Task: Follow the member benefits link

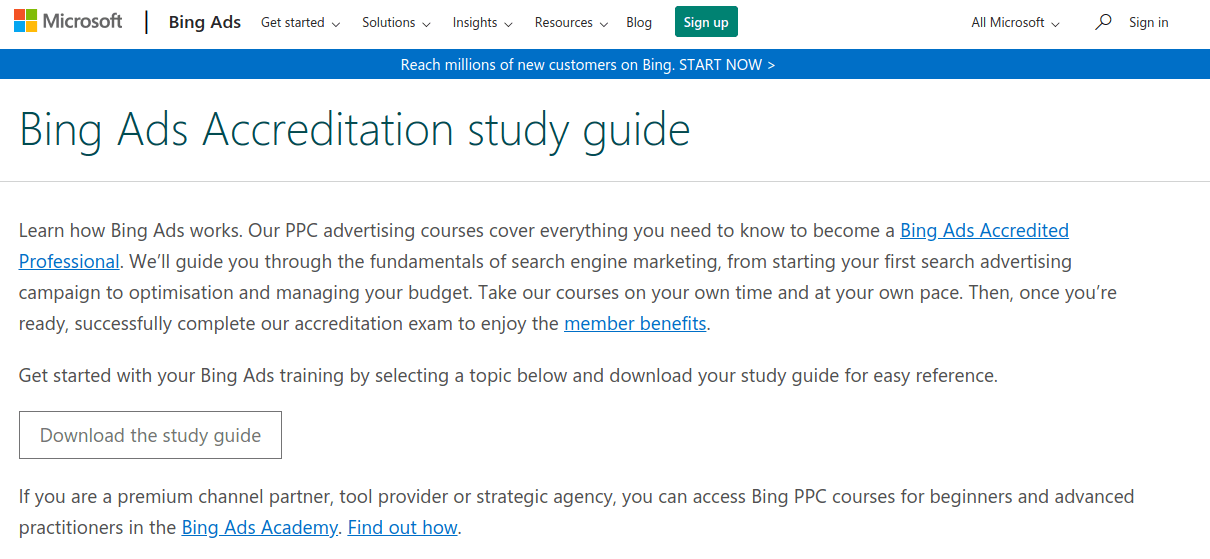Action: click(635, 323)
